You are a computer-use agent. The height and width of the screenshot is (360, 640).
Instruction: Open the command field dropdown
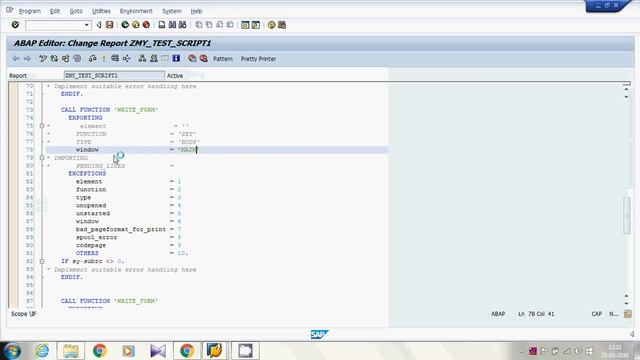tap(87, 25)
